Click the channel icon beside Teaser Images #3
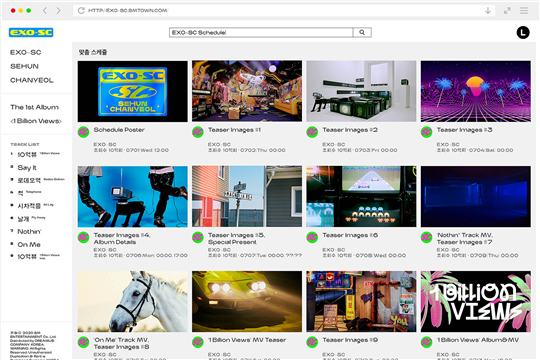 point(426,132)
